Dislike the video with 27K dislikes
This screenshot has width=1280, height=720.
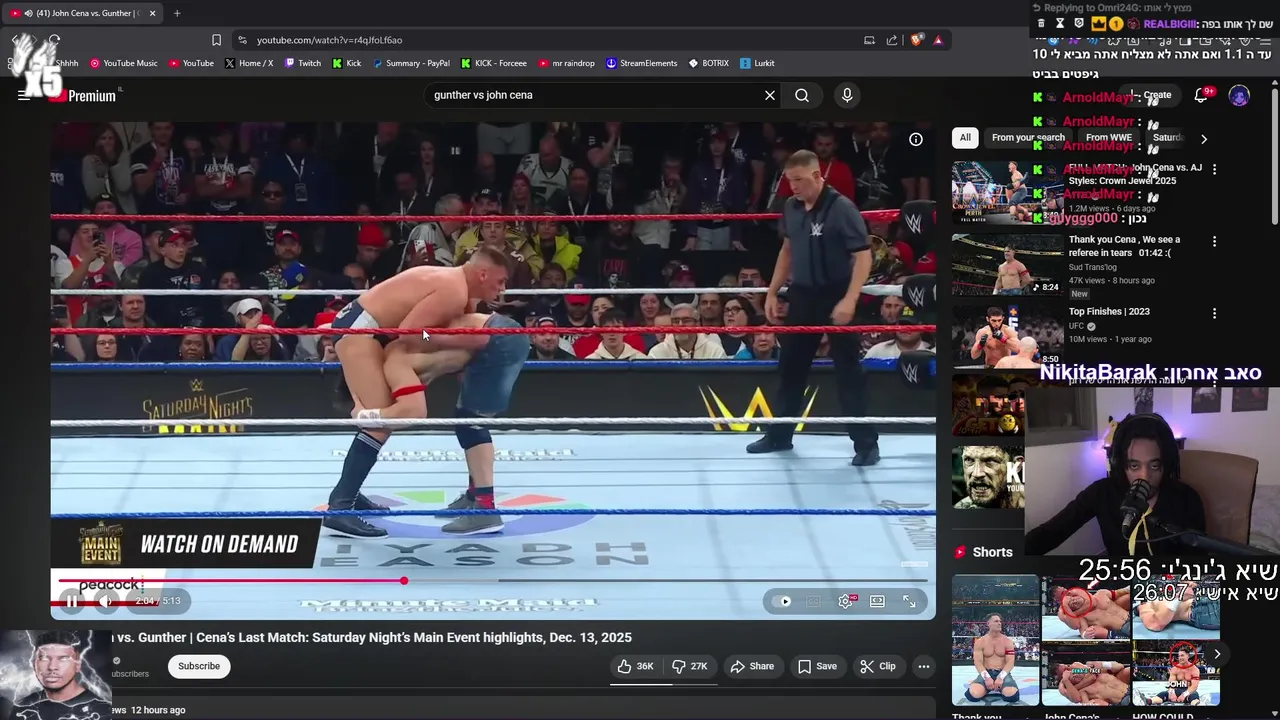click(689, 666)
